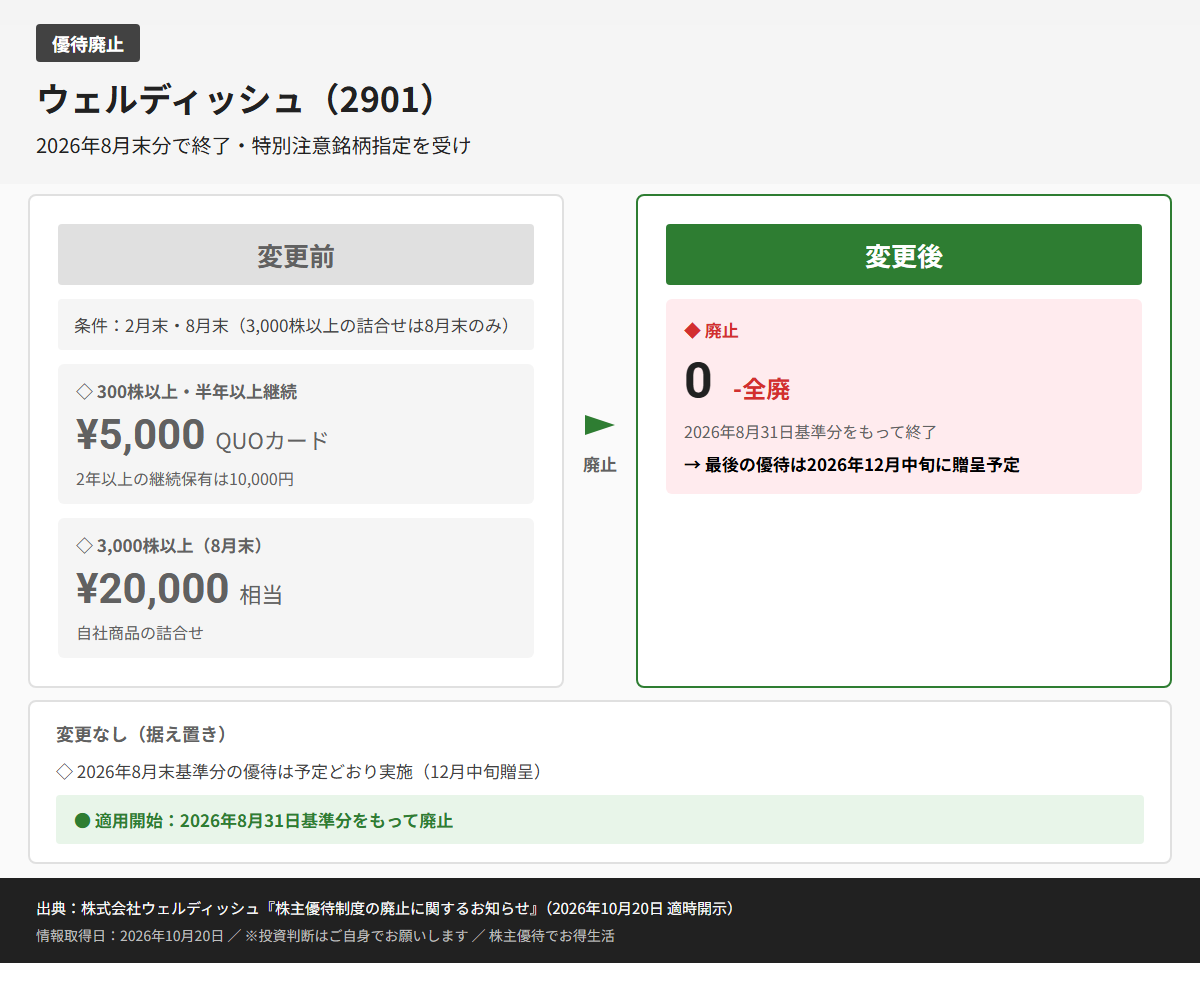Click the note 2年以上の継続保有は10,000円
Viewport: 1200px width, 987px height.
click(x=185, y=479)
